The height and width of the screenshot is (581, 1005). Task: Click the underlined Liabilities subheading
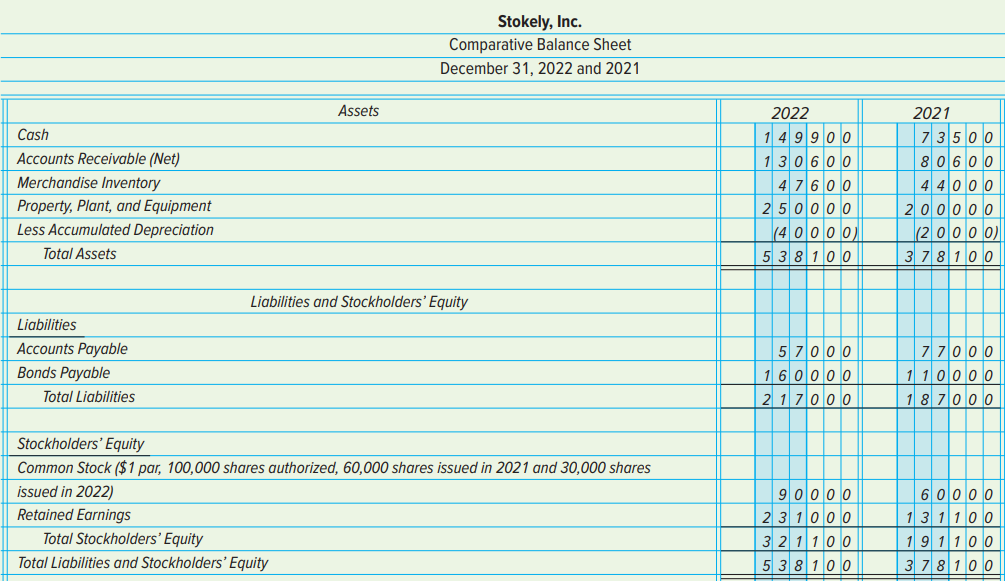47,325
